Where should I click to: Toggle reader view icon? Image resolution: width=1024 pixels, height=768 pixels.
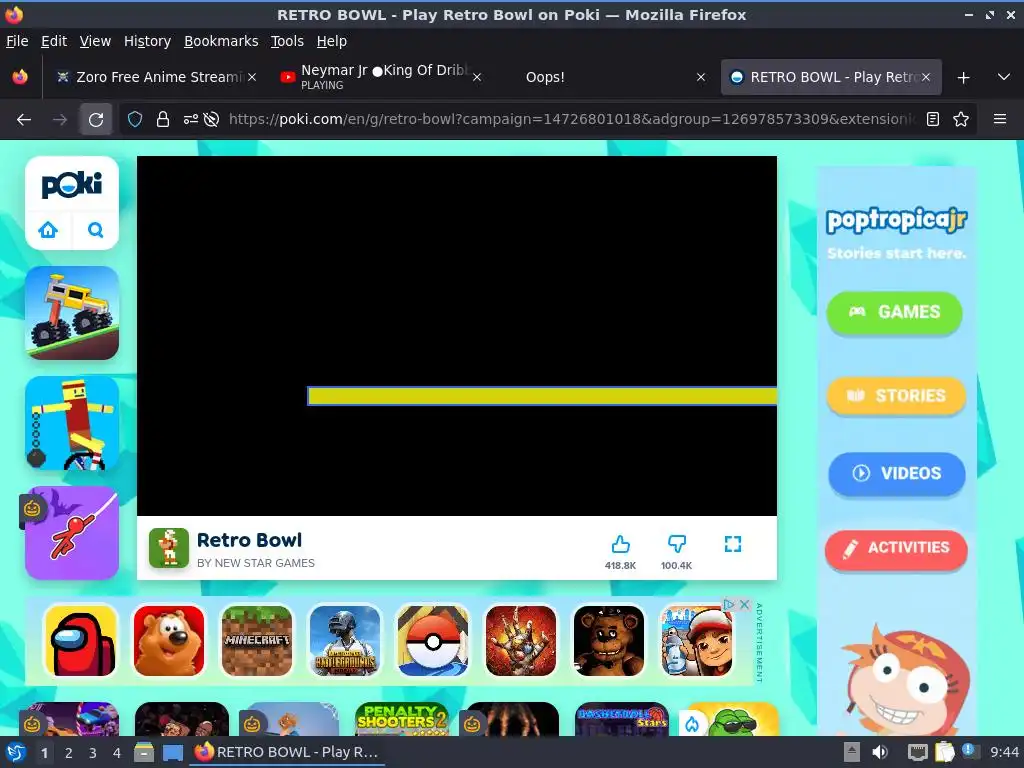point(933,120)
